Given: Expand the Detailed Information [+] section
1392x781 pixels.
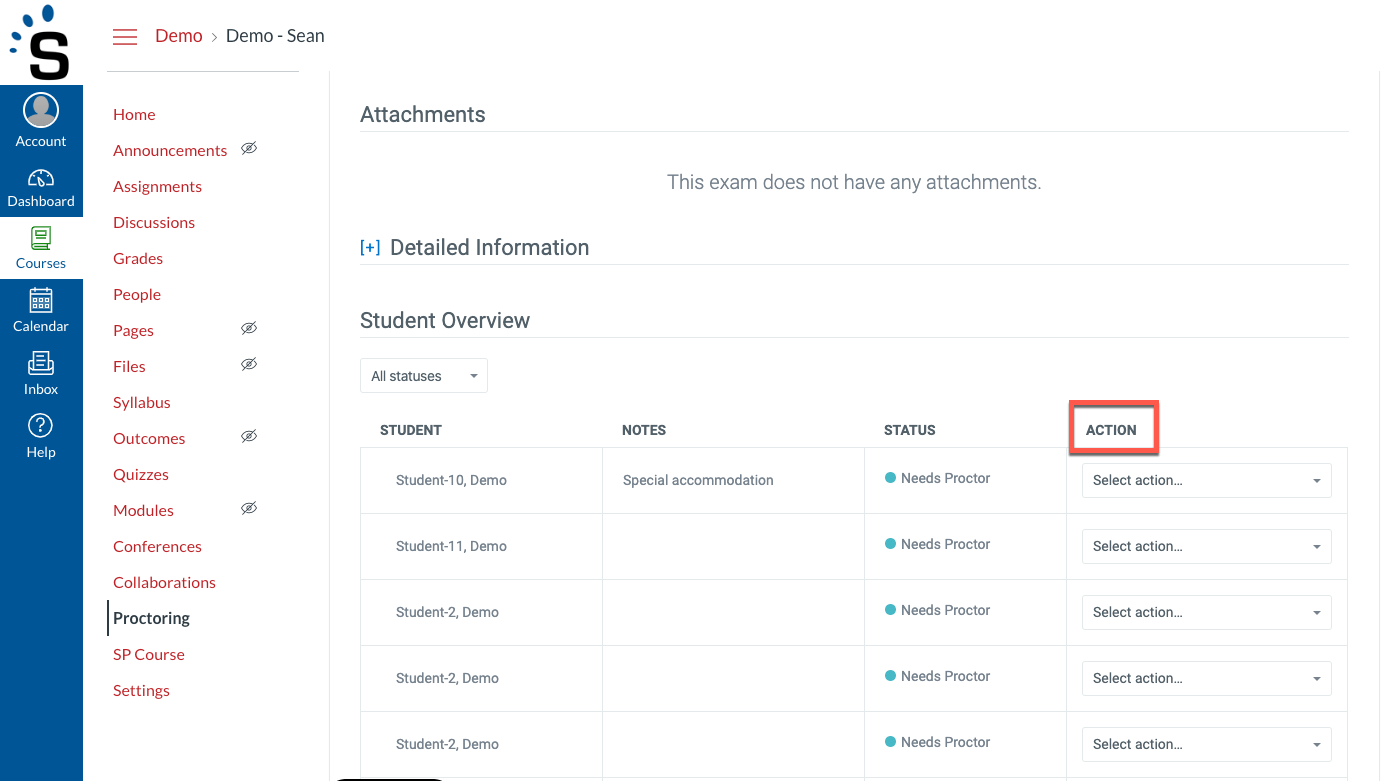Looking at the screenshot, I should (370, 248).
